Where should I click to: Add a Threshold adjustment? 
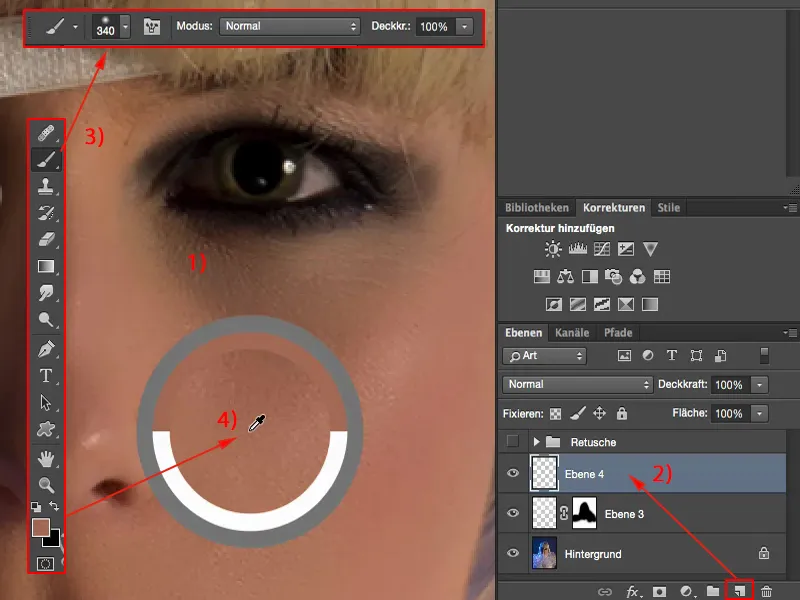[602, 305]
